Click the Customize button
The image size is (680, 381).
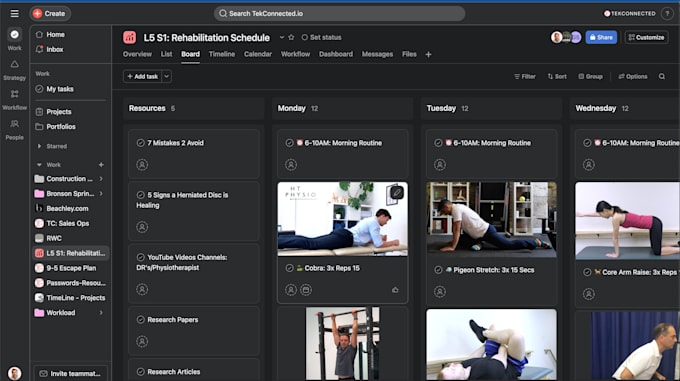(x=646, y=37)
